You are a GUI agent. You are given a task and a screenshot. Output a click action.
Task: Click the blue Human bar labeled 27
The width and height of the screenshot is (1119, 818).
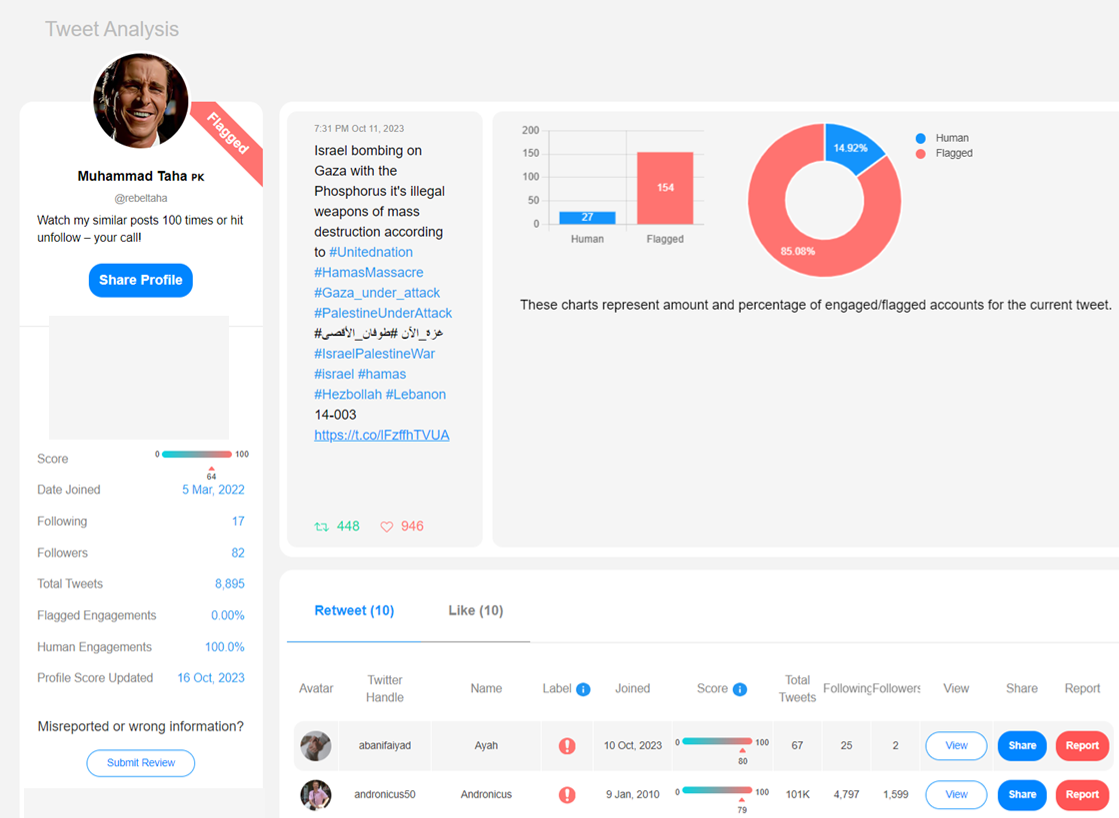pos(587,218)
